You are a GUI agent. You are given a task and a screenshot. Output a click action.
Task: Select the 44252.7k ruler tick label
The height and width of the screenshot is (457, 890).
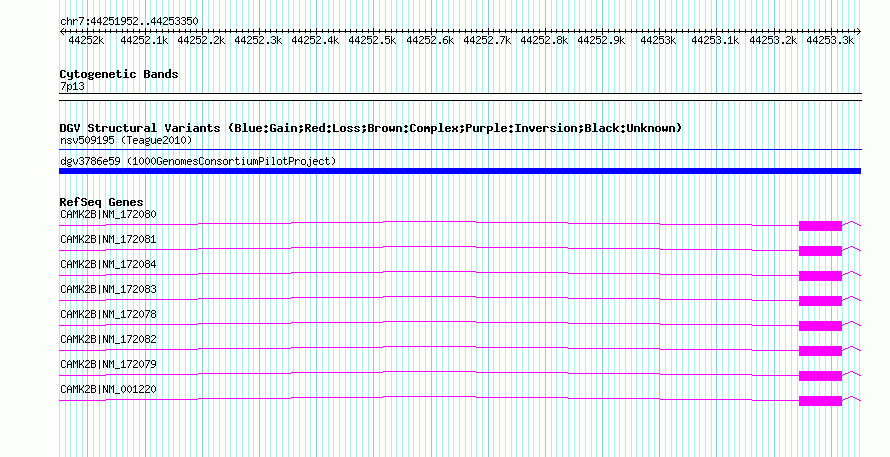[x=488, y=40]
